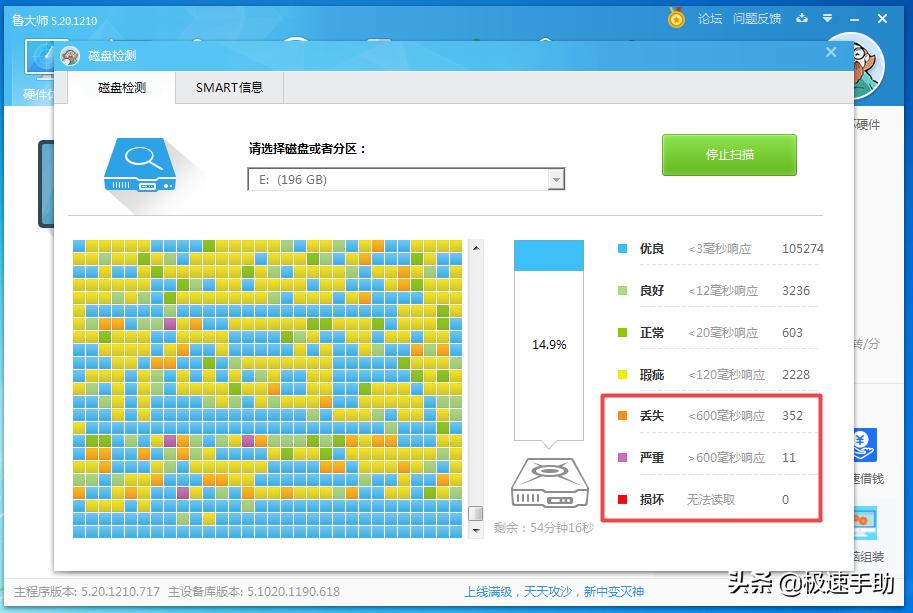
Task: Expand the main menu chevron in title bar
Action: pyautogui.click(x=826, y=18)
